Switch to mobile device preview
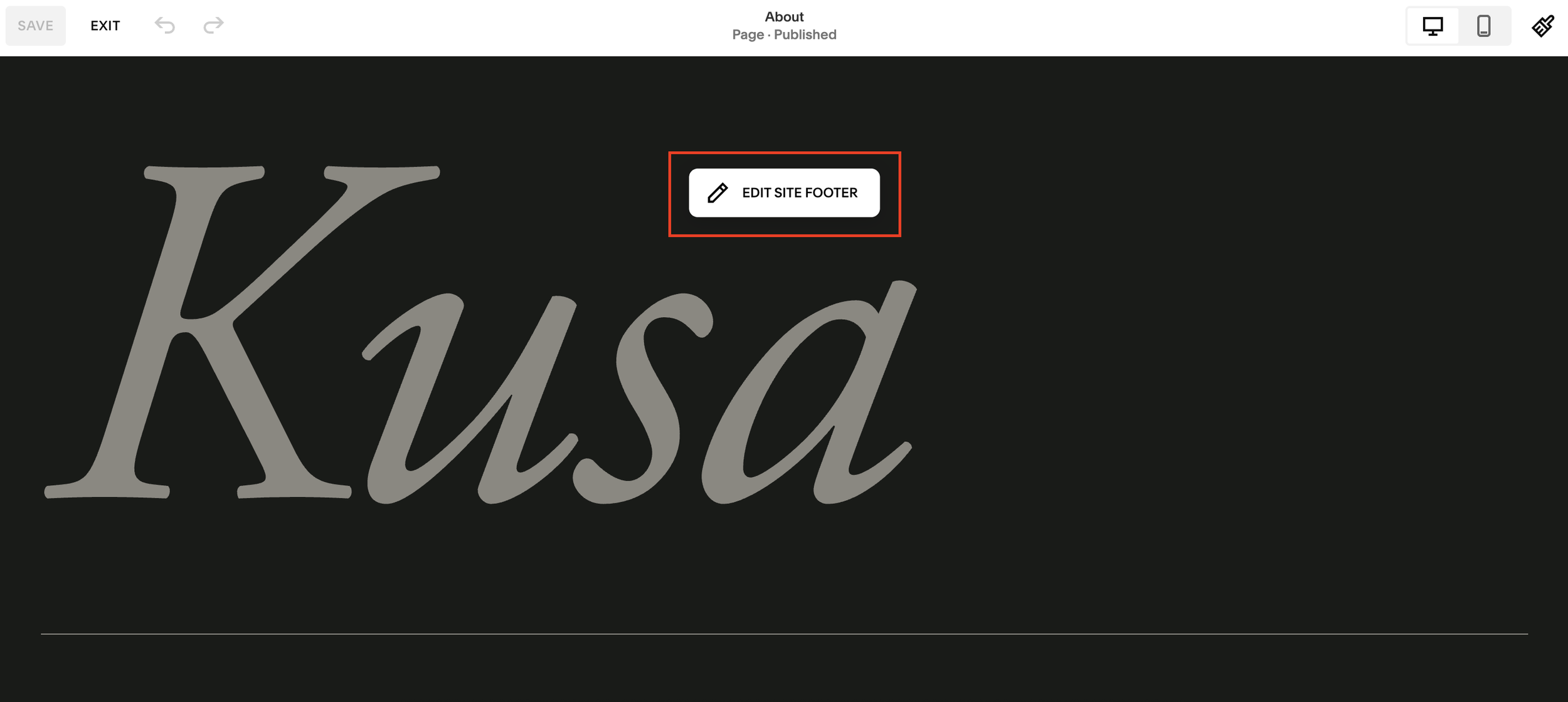This screenshot has width=1568, height=702. [x=1484, y=26]
